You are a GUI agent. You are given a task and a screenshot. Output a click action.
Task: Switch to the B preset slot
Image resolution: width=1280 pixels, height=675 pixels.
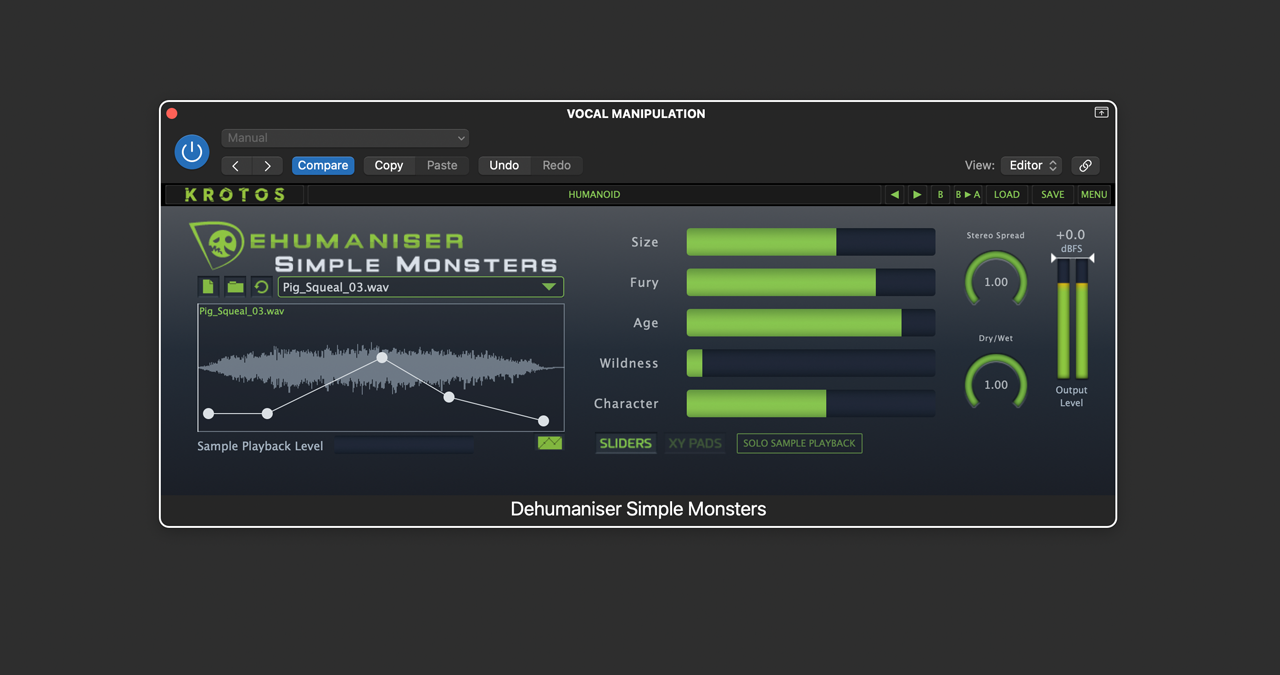click(940, 195)
